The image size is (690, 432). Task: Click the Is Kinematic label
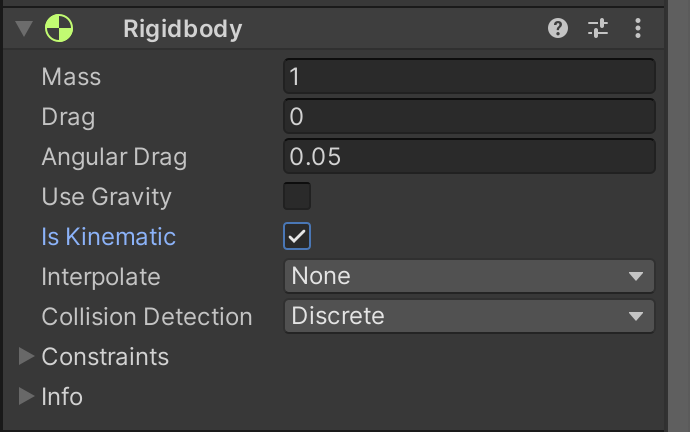pyautogui.click(x=108, y=237)
